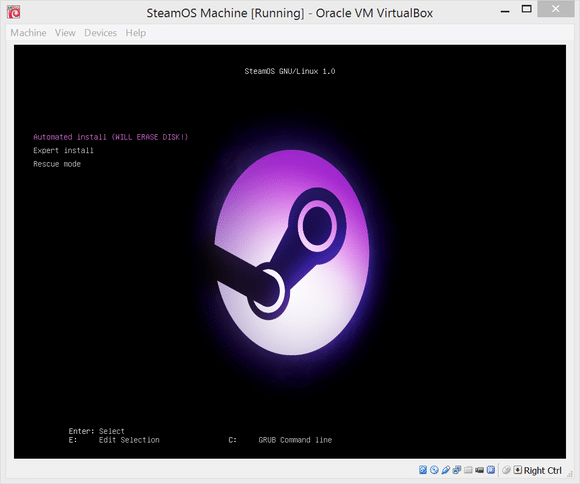580x484 pixels.
Task: Click the video capture status icon
Action: [479, 470]
